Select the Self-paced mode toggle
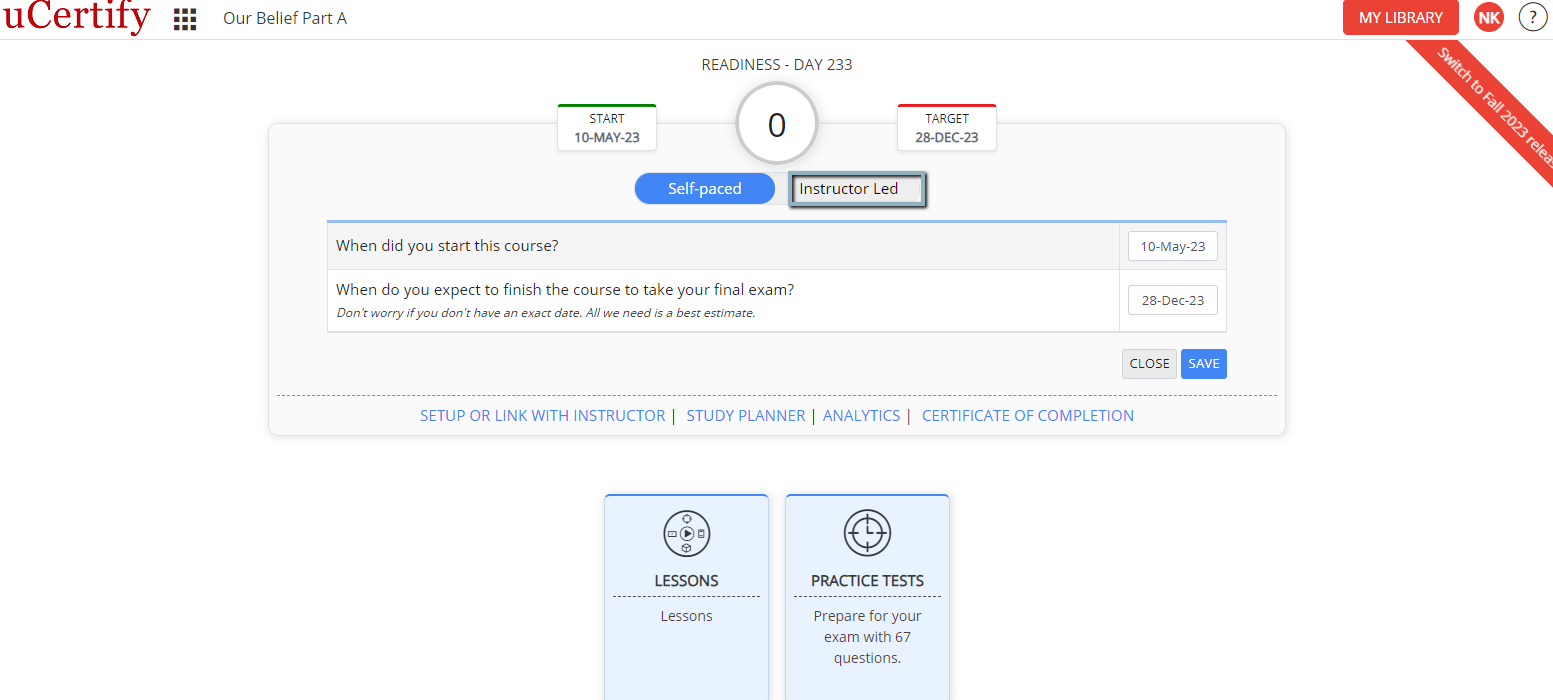Image resolution: width=1553 pixels, height=700 pixels. point(705,189)
